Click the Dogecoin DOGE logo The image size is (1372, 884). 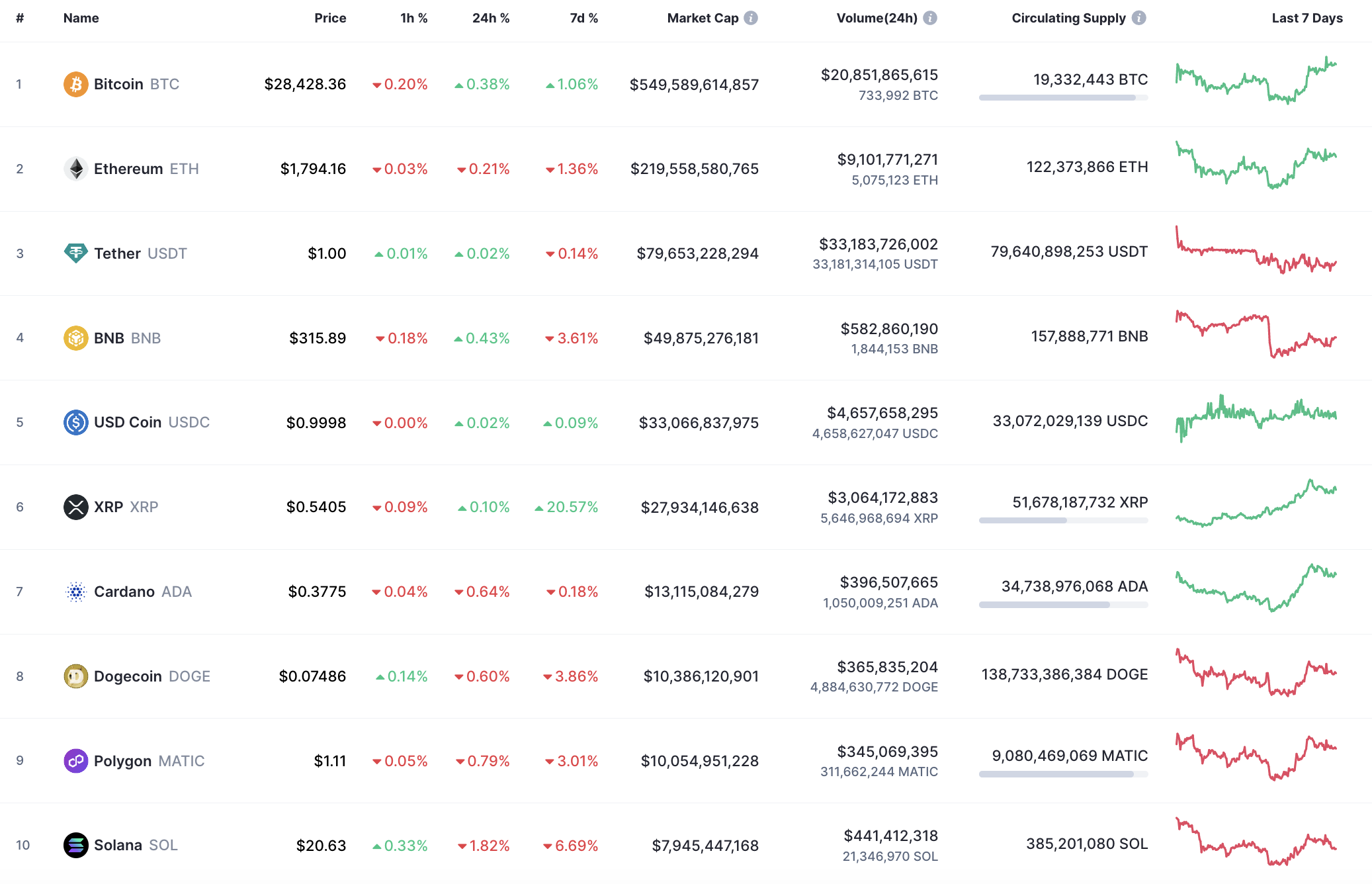click(76, 676)
